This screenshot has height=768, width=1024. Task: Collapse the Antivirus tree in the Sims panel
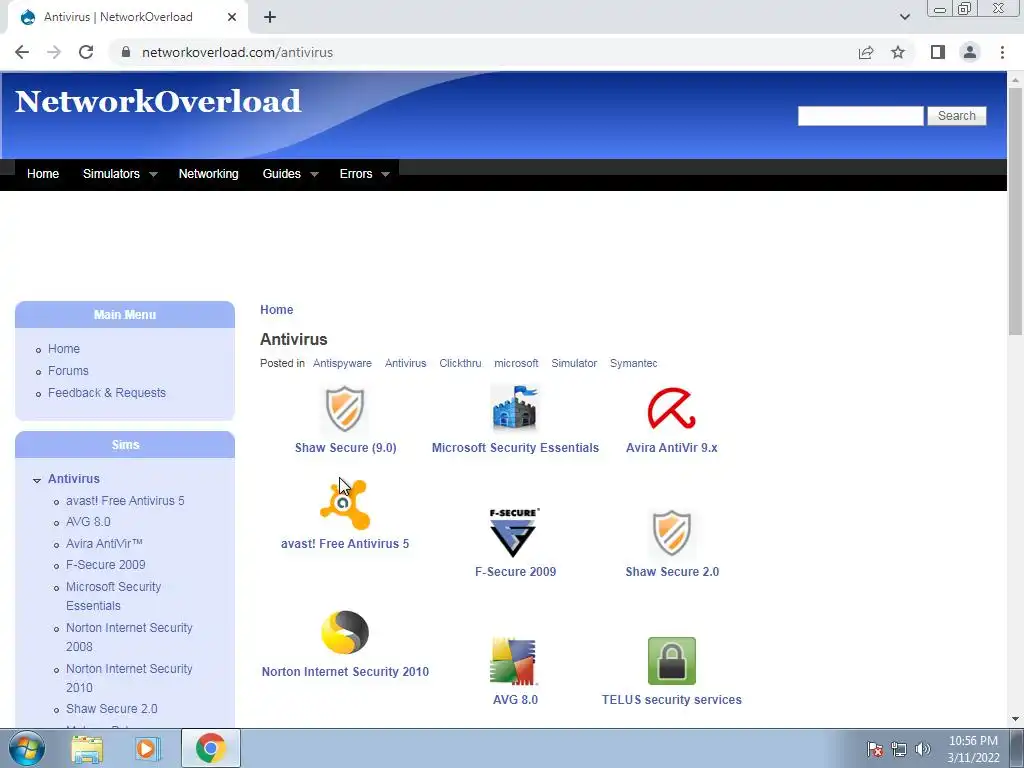click(37, 480)
